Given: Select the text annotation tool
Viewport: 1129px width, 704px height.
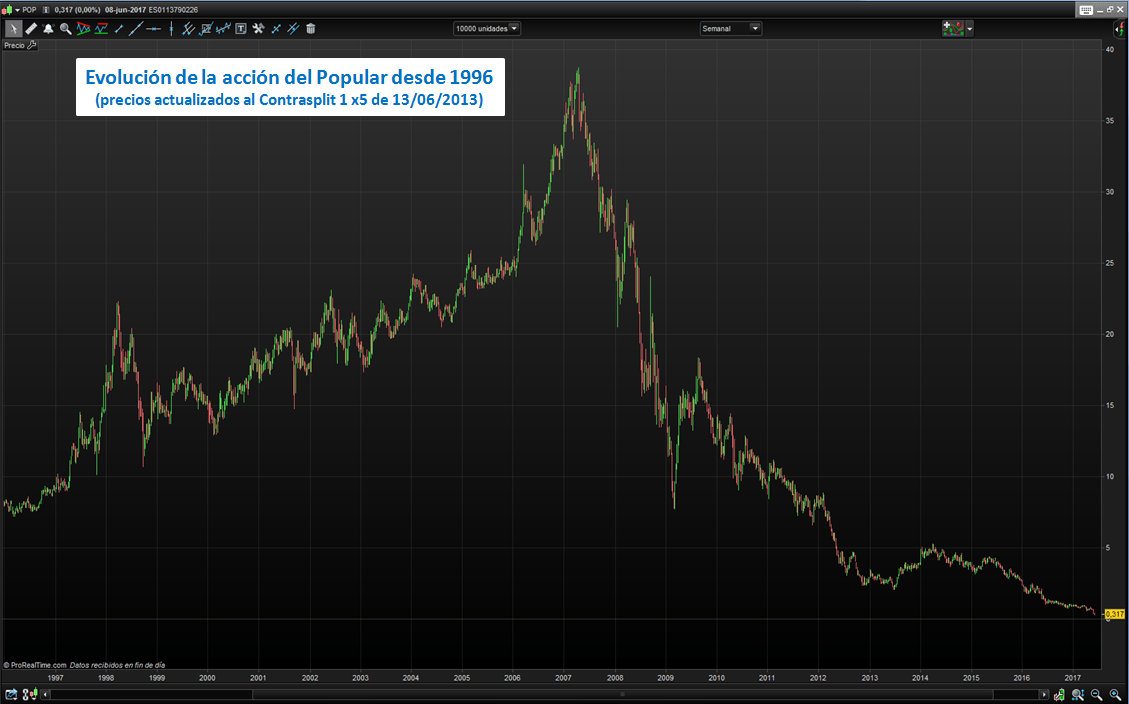Looking at the screenshot, I should pos(240,29).
